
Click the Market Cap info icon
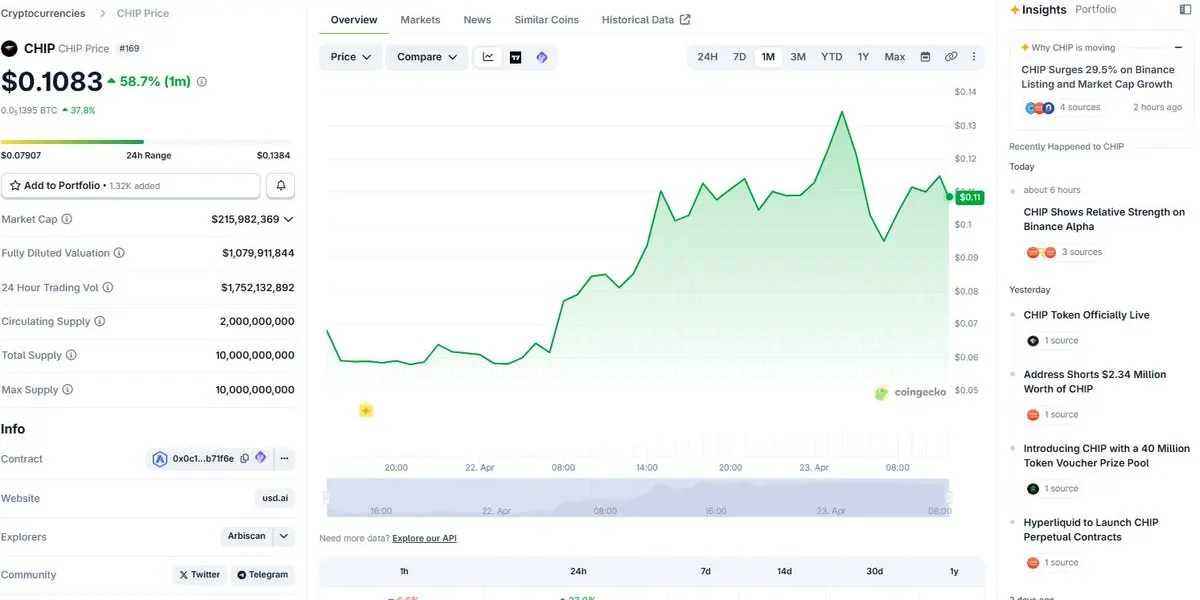(x=67, y=219)
